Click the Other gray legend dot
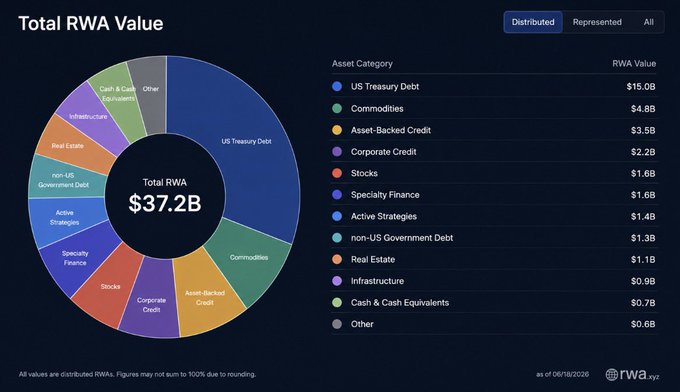The image size is (680, 392). tap(337, 324)
